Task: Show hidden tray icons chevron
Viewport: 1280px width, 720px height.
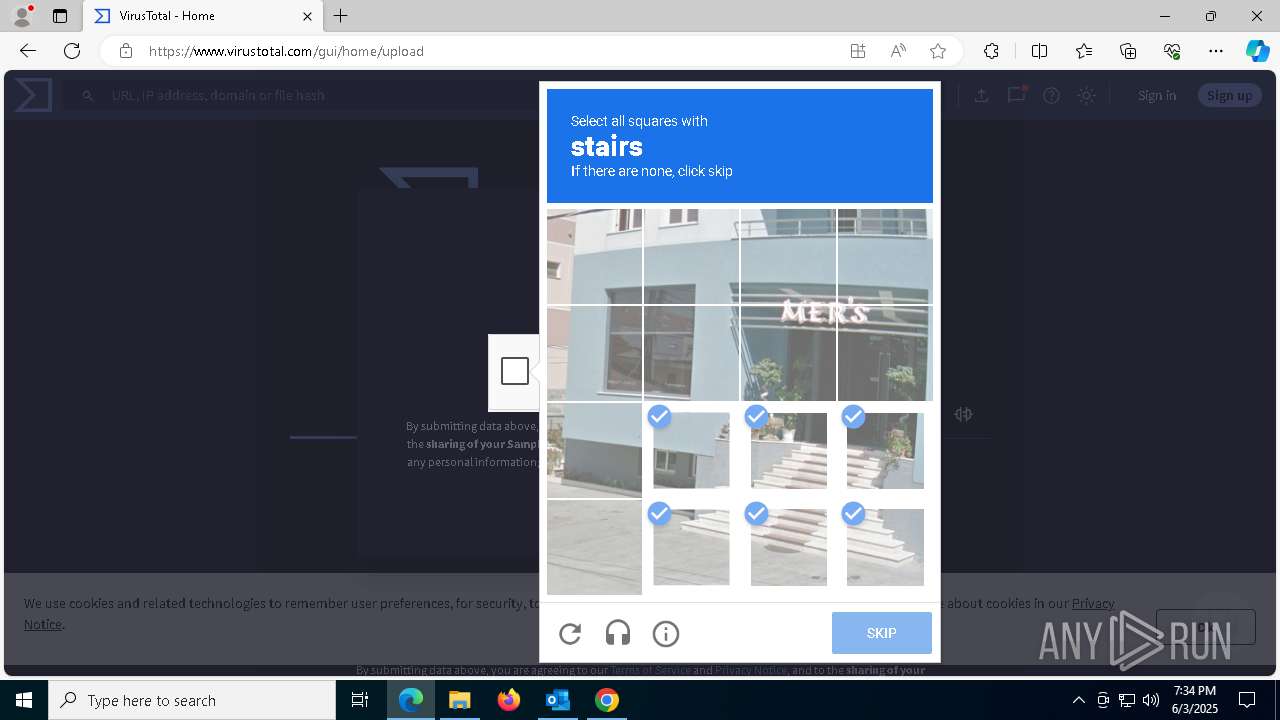Action: (1079, 700)
